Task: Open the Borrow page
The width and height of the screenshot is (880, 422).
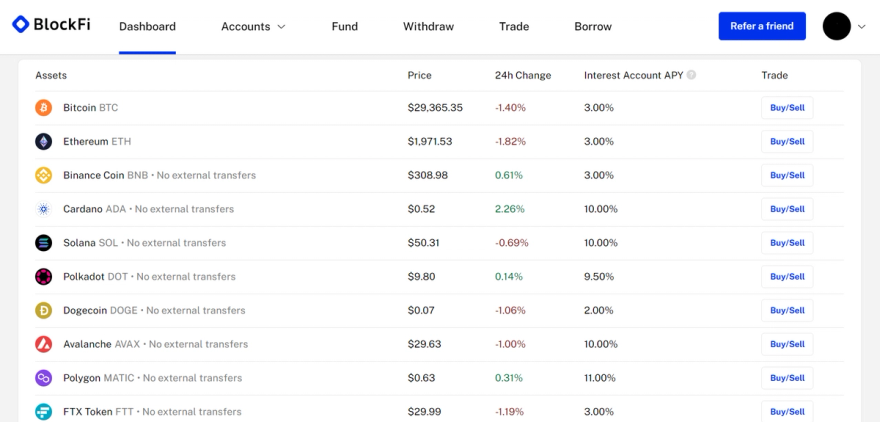Action: [x=593, y=26]
